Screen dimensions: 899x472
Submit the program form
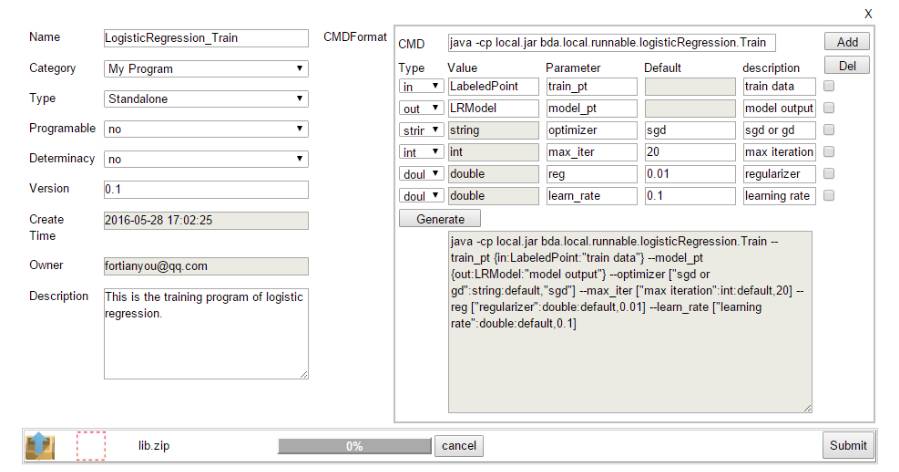point(848,446)
